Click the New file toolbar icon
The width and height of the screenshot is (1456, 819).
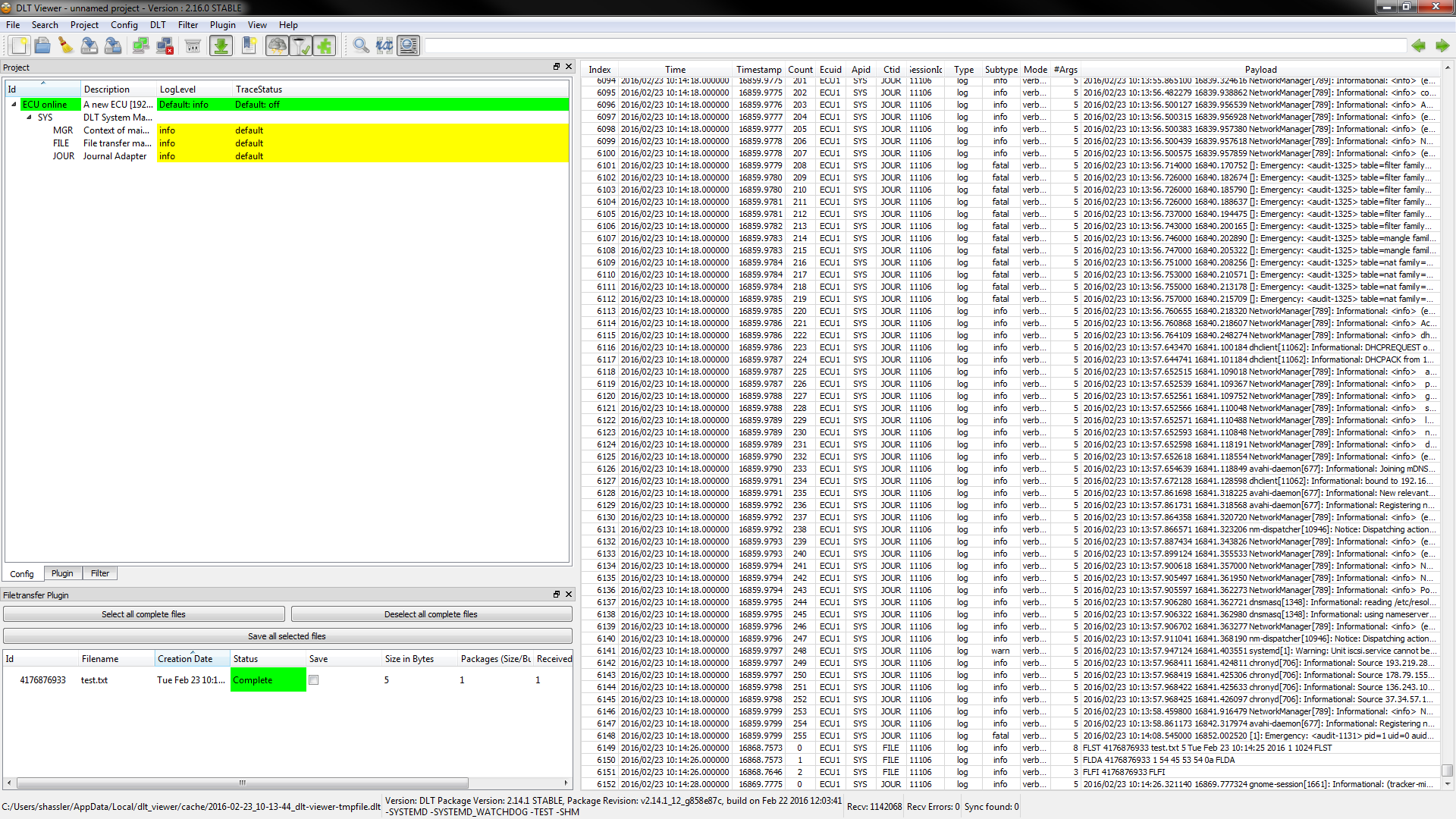click(x=20, y=46)
